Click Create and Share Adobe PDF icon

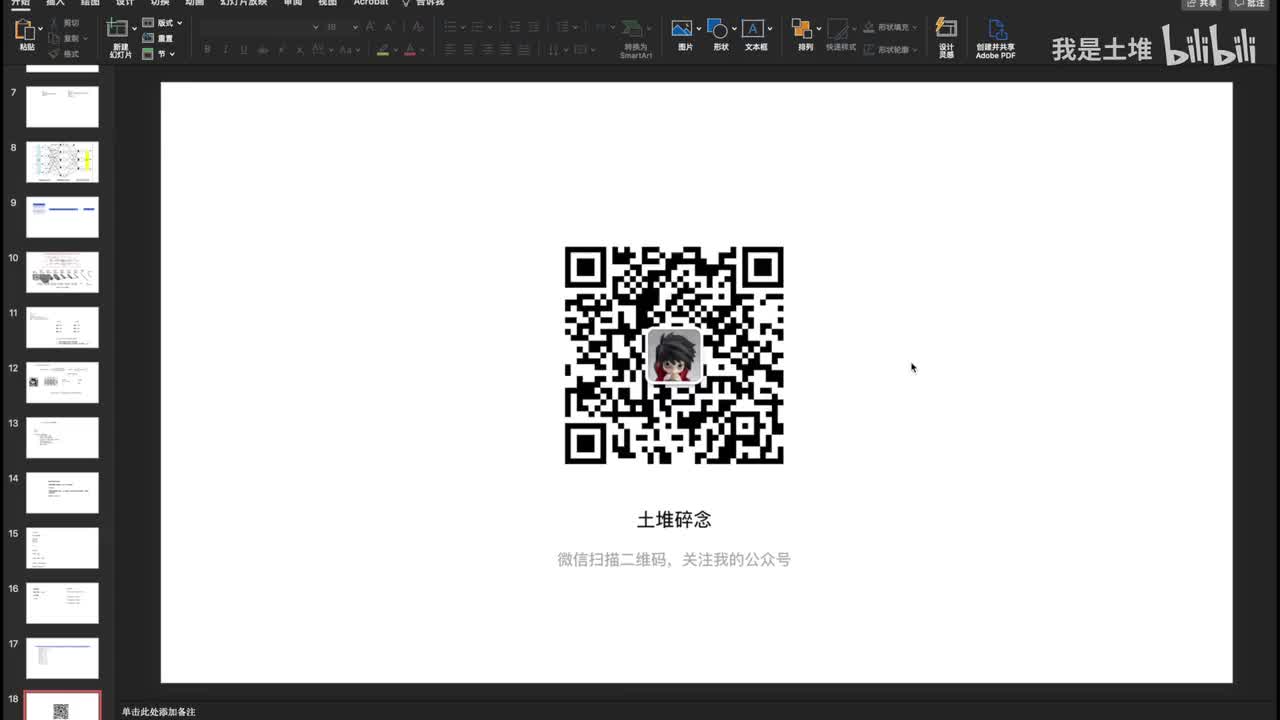pos(996,30)
